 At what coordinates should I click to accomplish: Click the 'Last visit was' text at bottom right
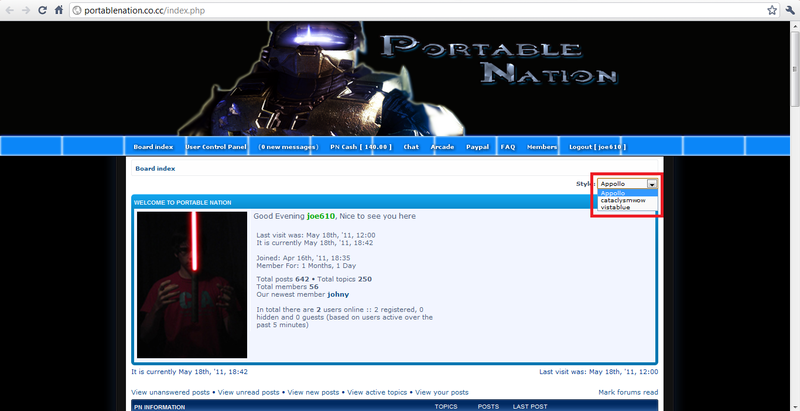pos(598,372)
